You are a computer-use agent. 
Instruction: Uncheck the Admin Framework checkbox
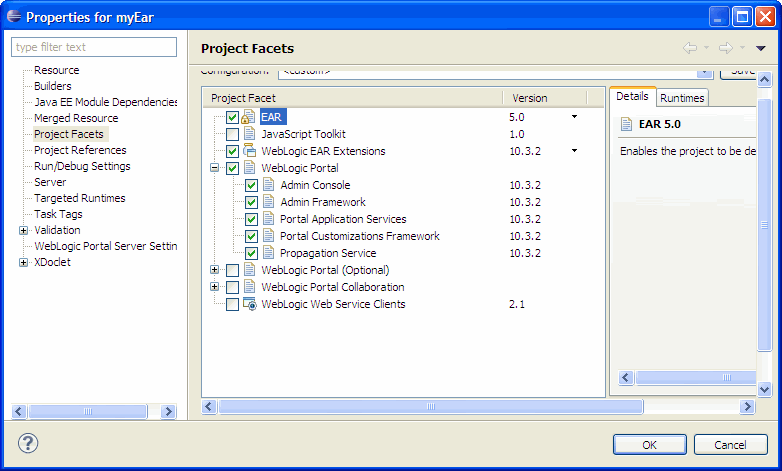coord(251,202)
